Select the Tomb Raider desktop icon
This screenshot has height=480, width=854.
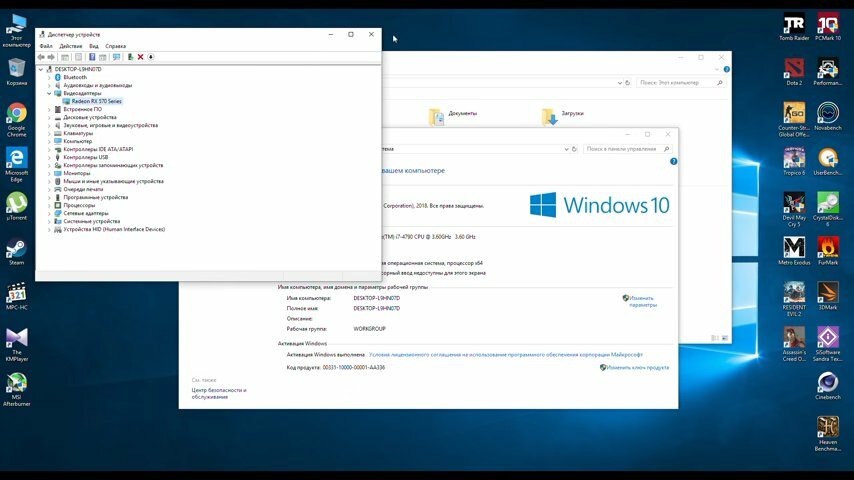pos(794,27)
